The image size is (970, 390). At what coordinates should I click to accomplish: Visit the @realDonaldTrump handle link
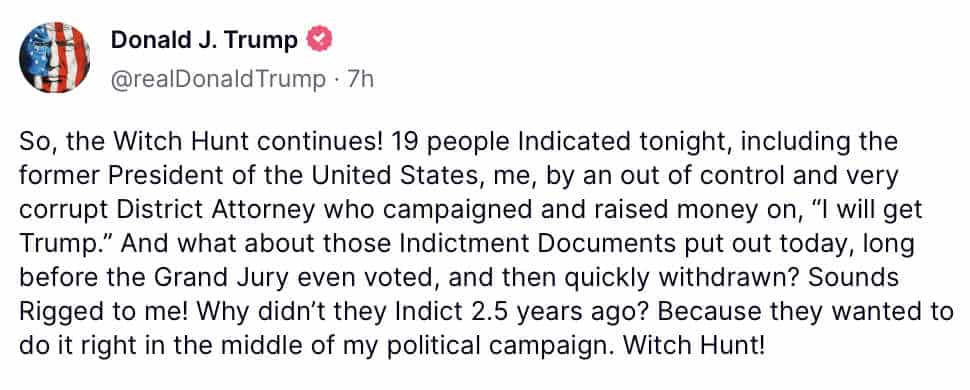point(218,79)
